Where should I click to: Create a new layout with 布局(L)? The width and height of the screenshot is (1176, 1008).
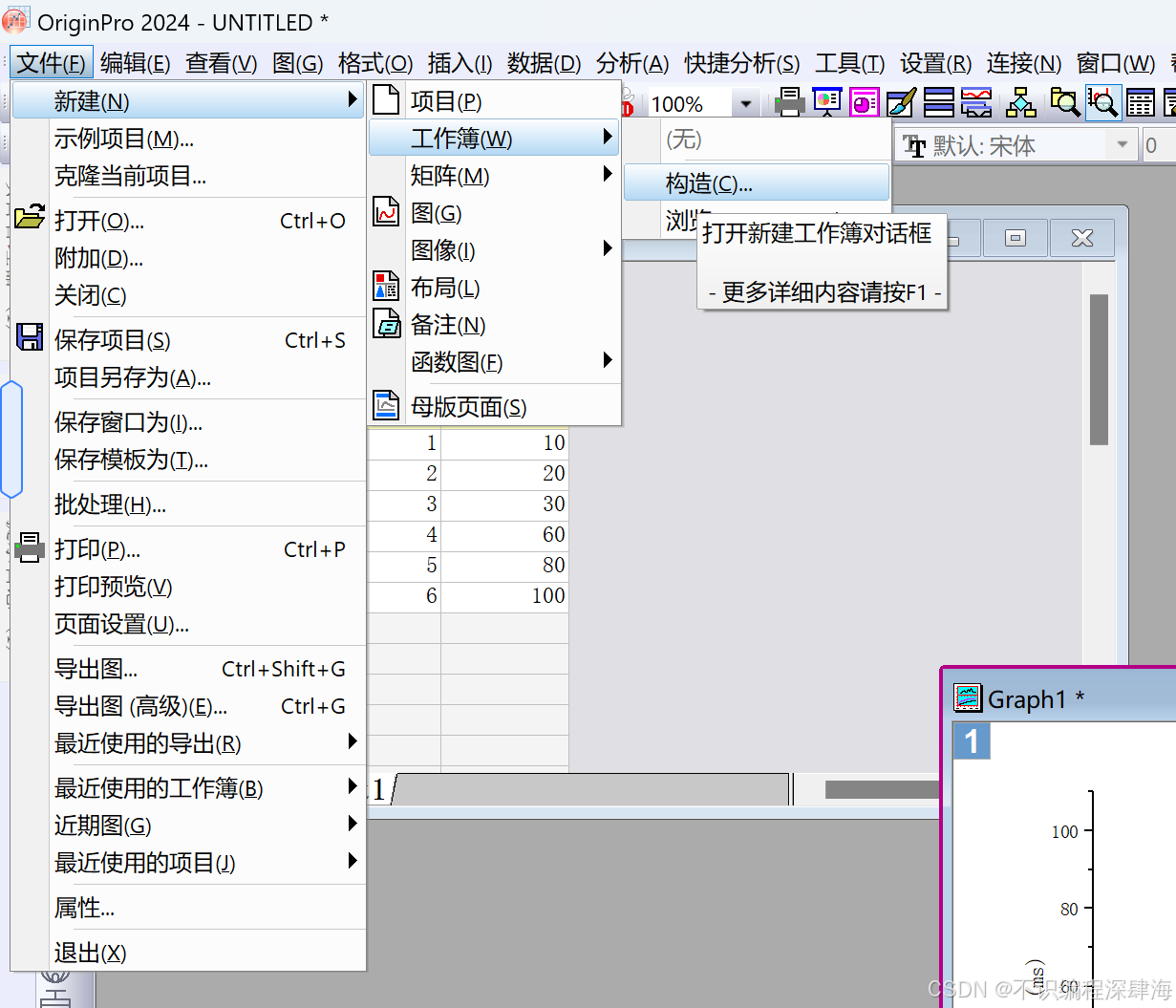(x=494, y=288)
